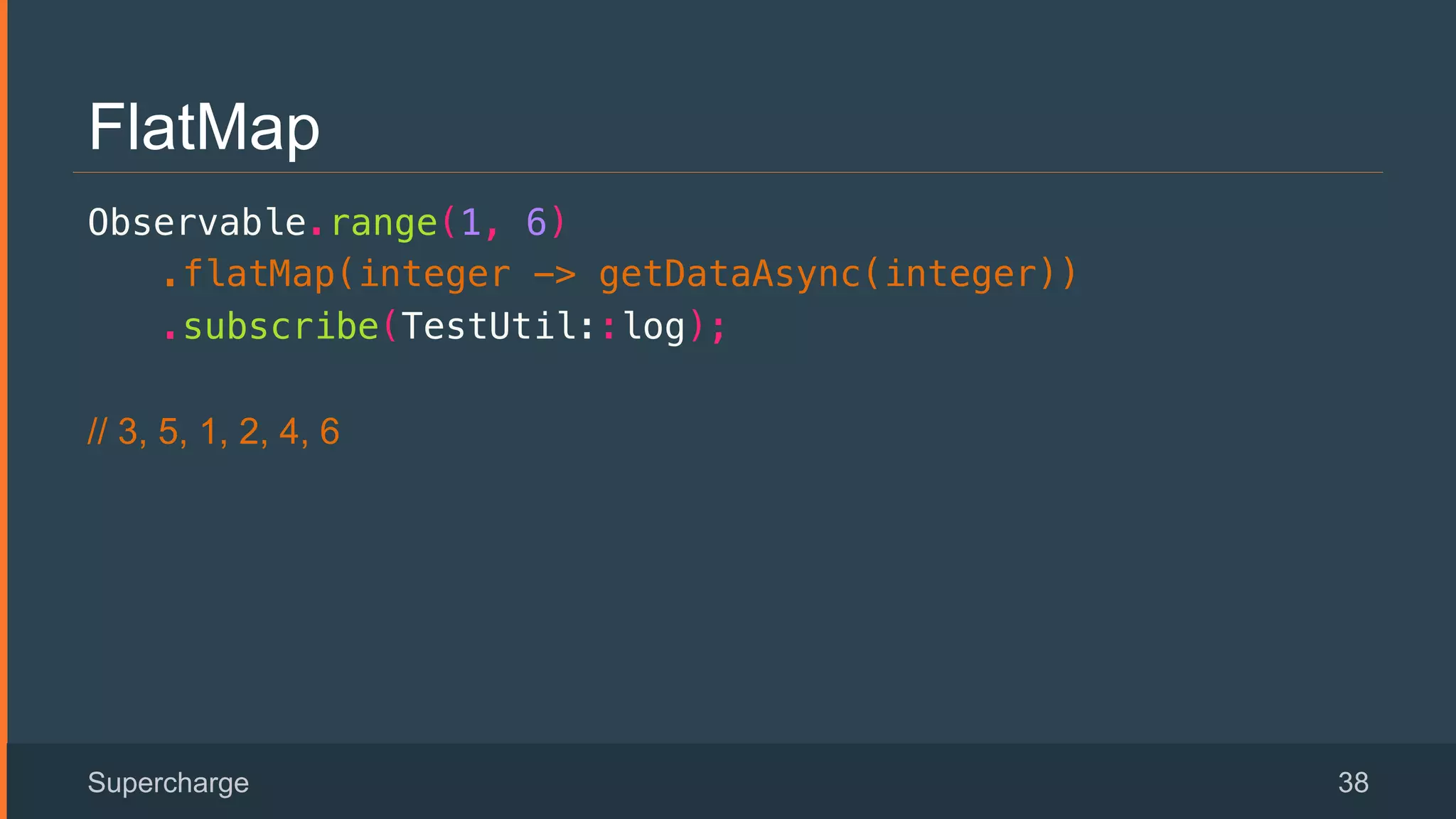Select the output comment // 3, 5, 1, 2, 4, 6

[x=214, y=432]
